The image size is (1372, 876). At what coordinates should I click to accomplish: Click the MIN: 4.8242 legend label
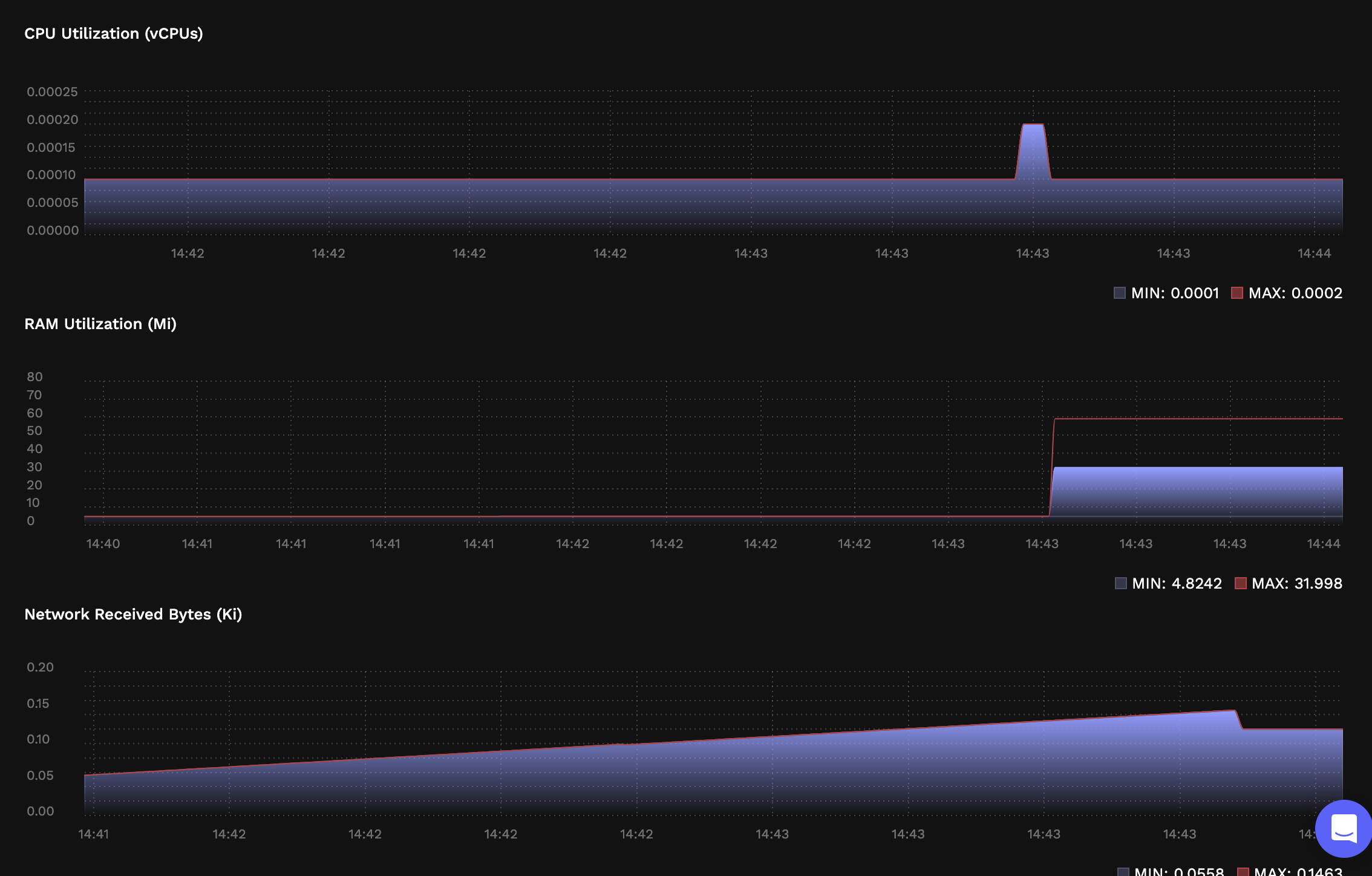[1177, 583]
